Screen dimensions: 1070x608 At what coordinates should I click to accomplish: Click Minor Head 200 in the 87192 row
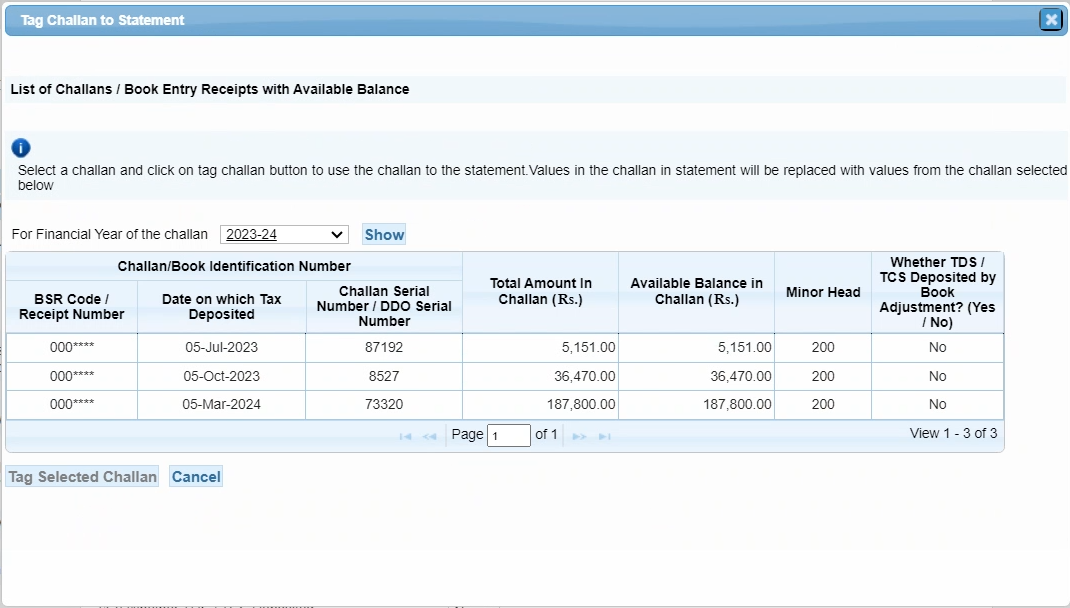823,347
